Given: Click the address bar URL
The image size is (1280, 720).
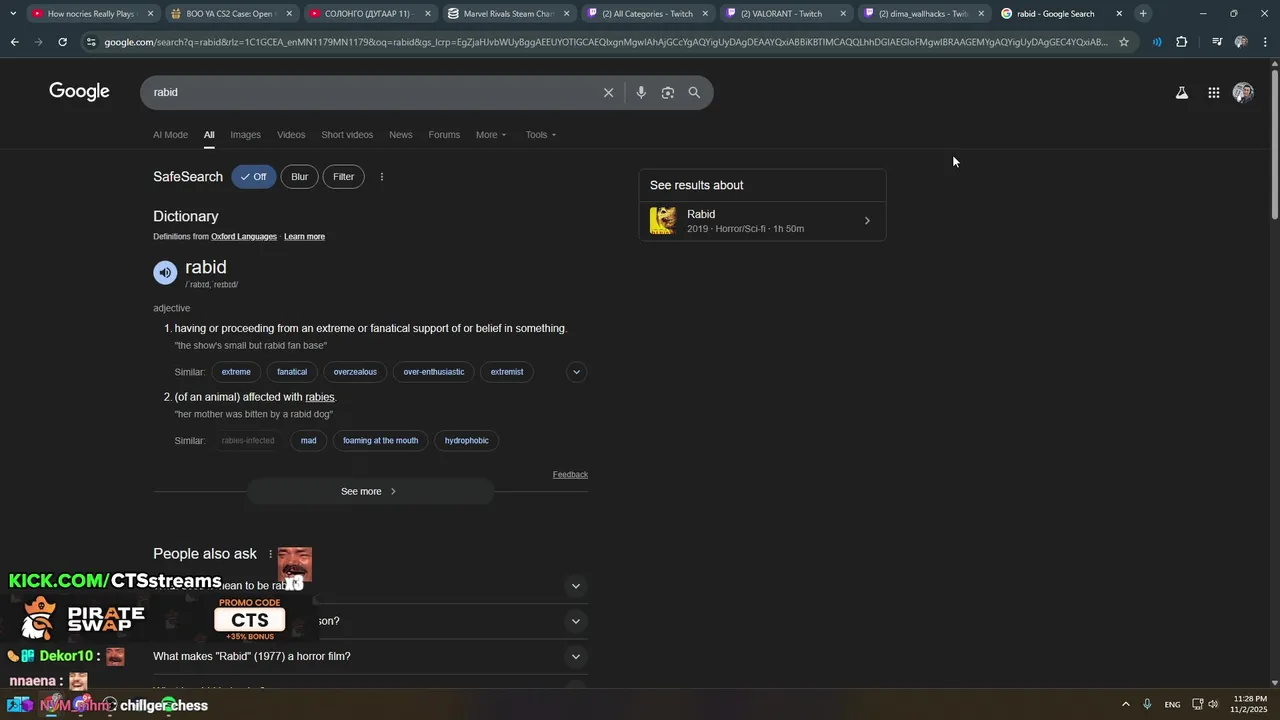Looking at the screenshot, I should 605,42.
